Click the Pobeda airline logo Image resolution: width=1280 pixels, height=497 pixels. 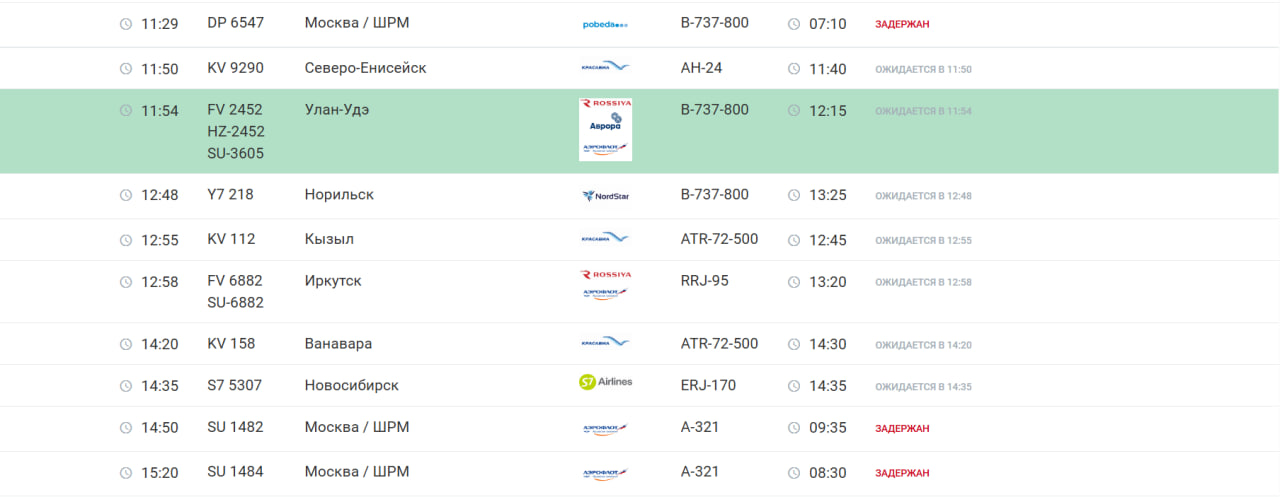click(x=605, y=24)
